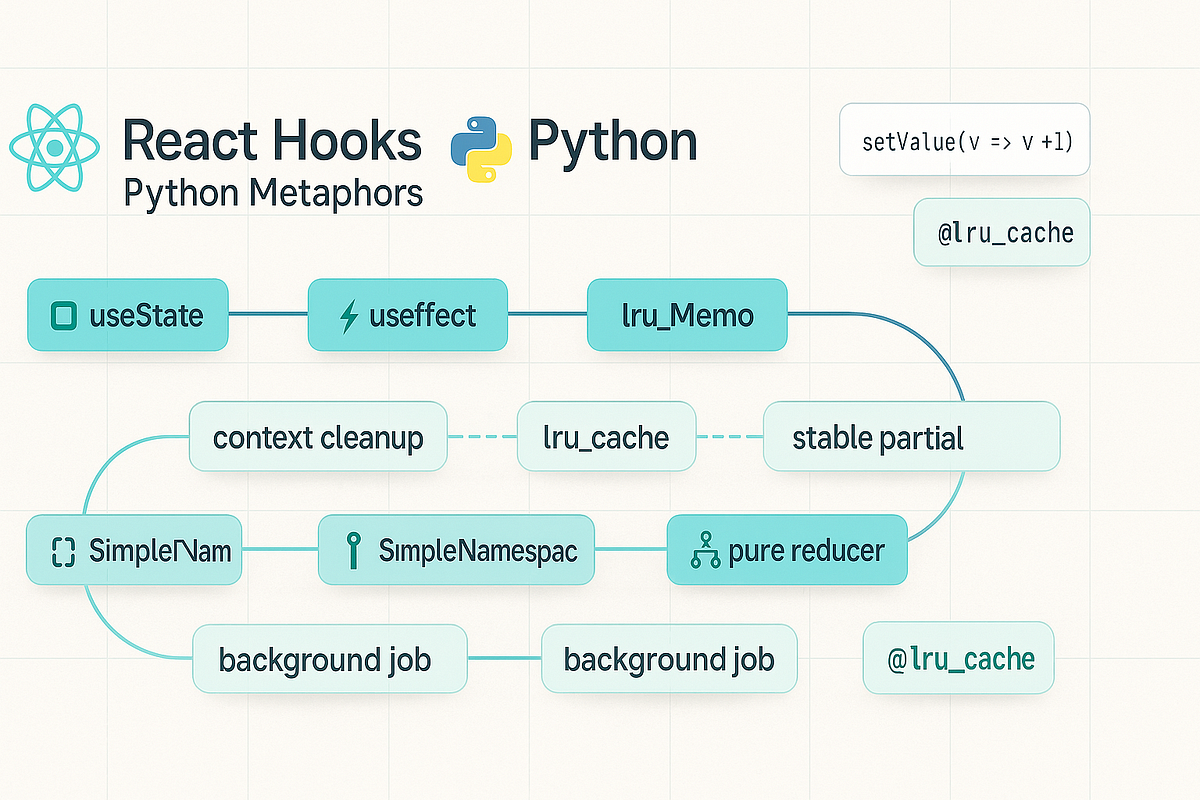
Task: Click the @lru_cache tag below the setValue box
Action: 1002,233
